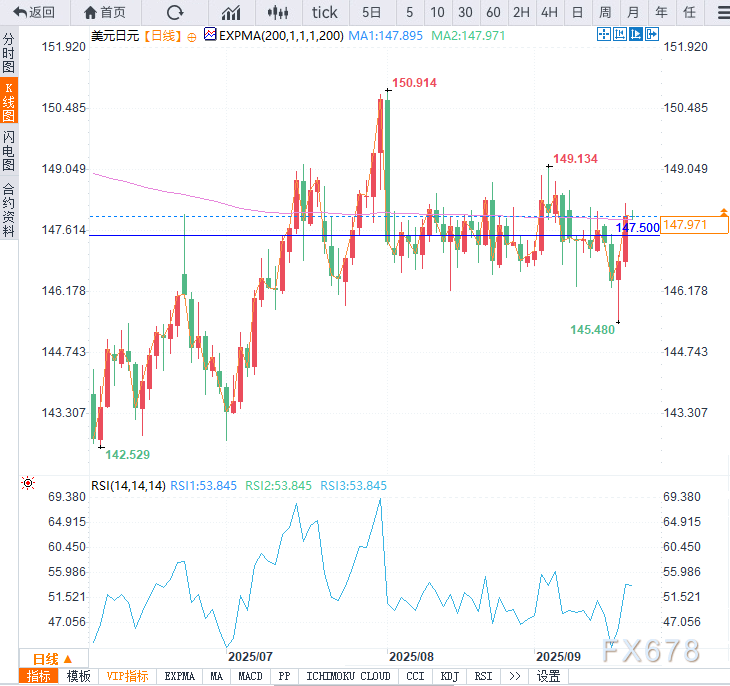Switch to the 分时图 side tab
Screen dimensions: 730x686
point(8,53)
